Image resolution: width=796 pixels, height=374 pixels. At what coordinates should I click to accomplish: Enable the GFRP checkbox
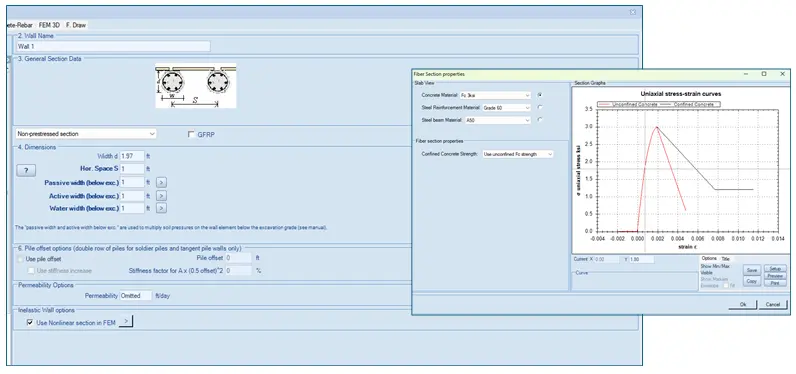191,134
